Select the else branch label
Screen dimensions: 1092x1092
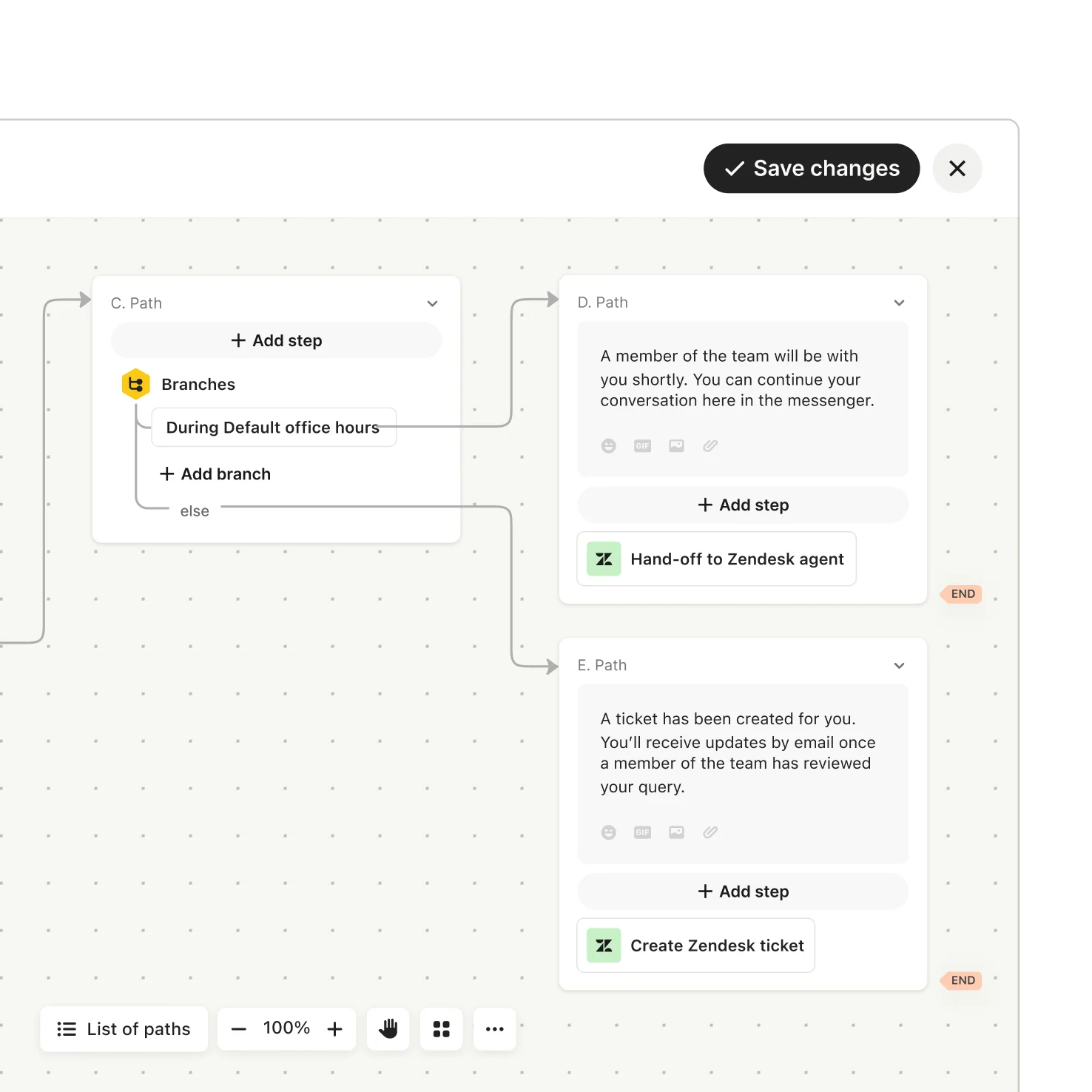coord(195,510)
